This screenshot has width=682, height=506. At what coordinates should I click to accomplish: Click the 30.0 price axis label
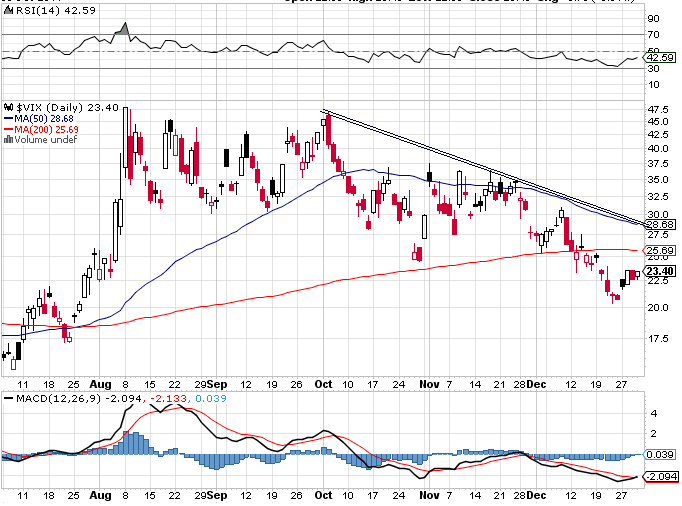(658, 214)
